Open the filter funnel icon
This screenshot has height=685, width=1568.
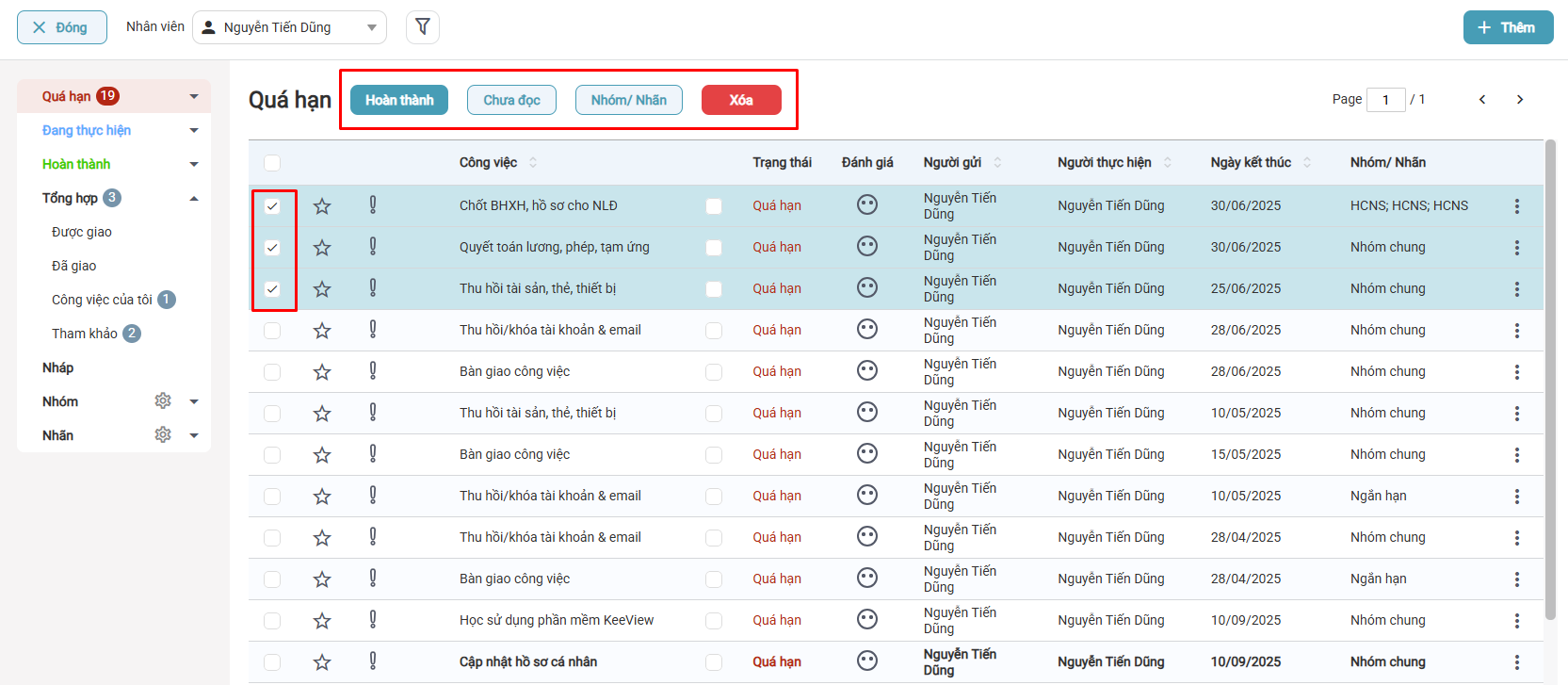pyautogui.click(x=423, y=27)
